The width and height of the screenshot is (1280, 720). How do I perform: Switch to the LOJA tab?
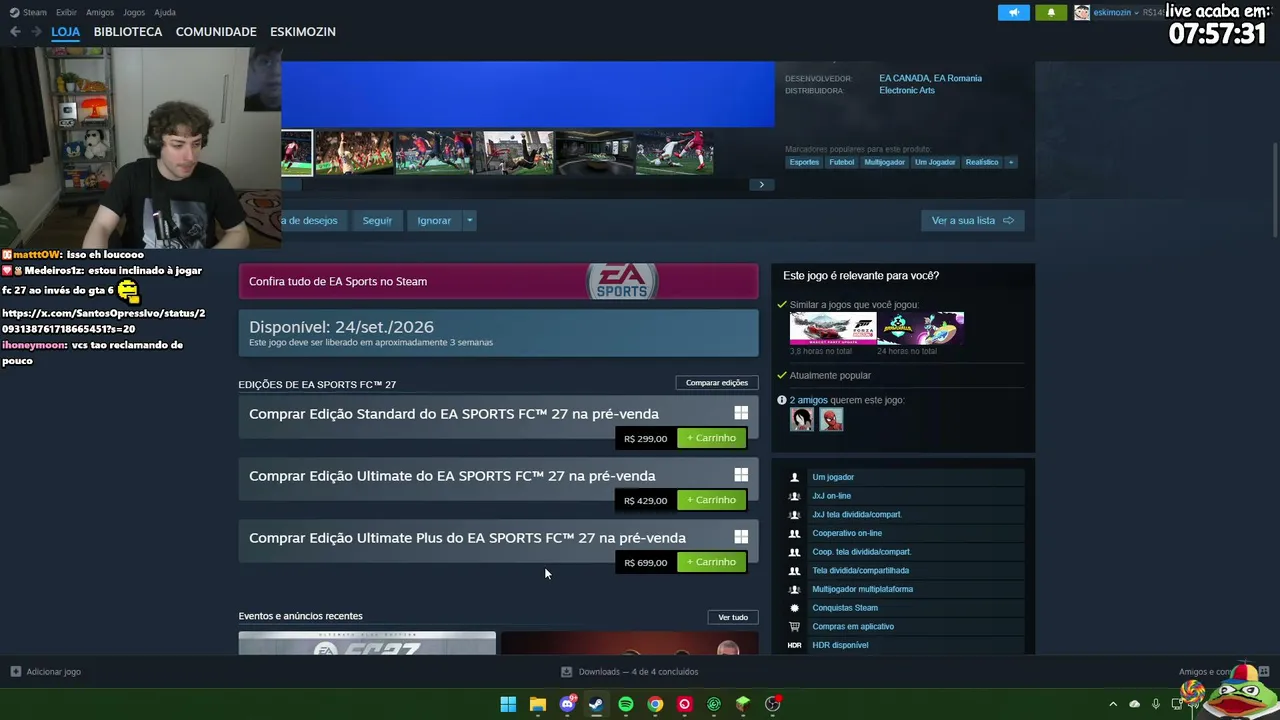click(65, 32)
